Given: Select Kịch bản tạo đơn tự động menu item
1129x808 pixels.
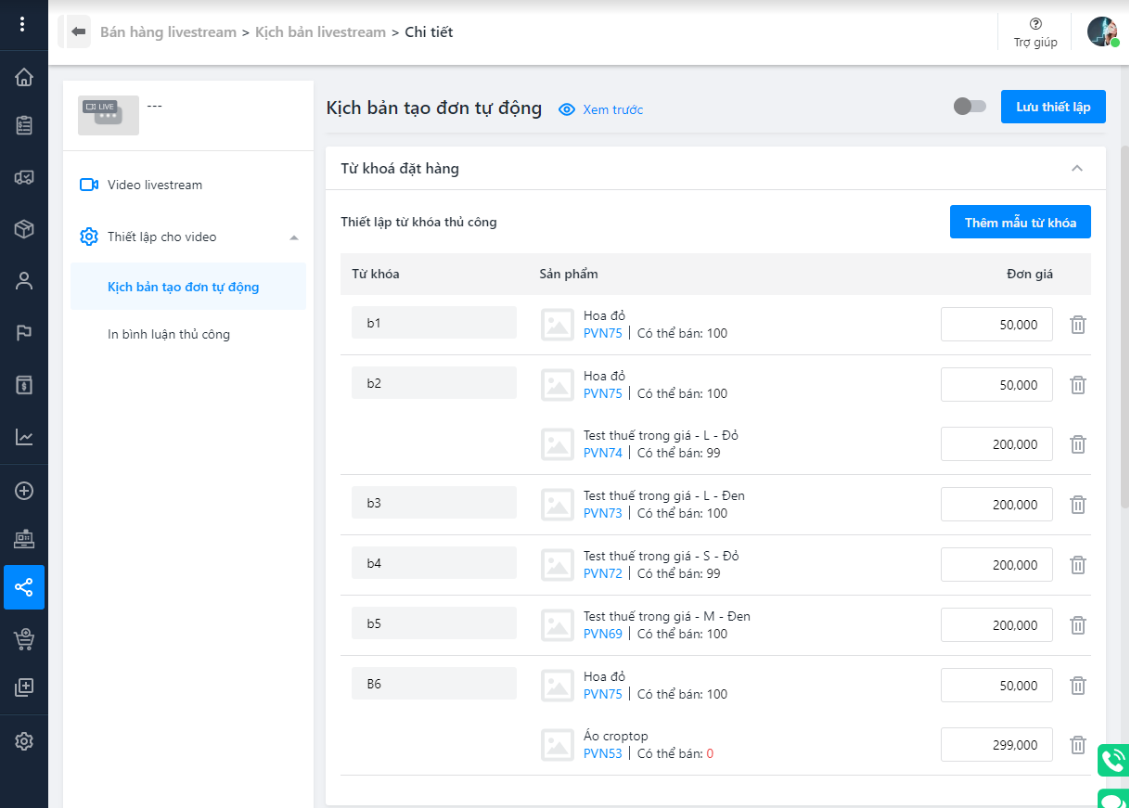Looking at the screenshot, I should tap(188, 287).
